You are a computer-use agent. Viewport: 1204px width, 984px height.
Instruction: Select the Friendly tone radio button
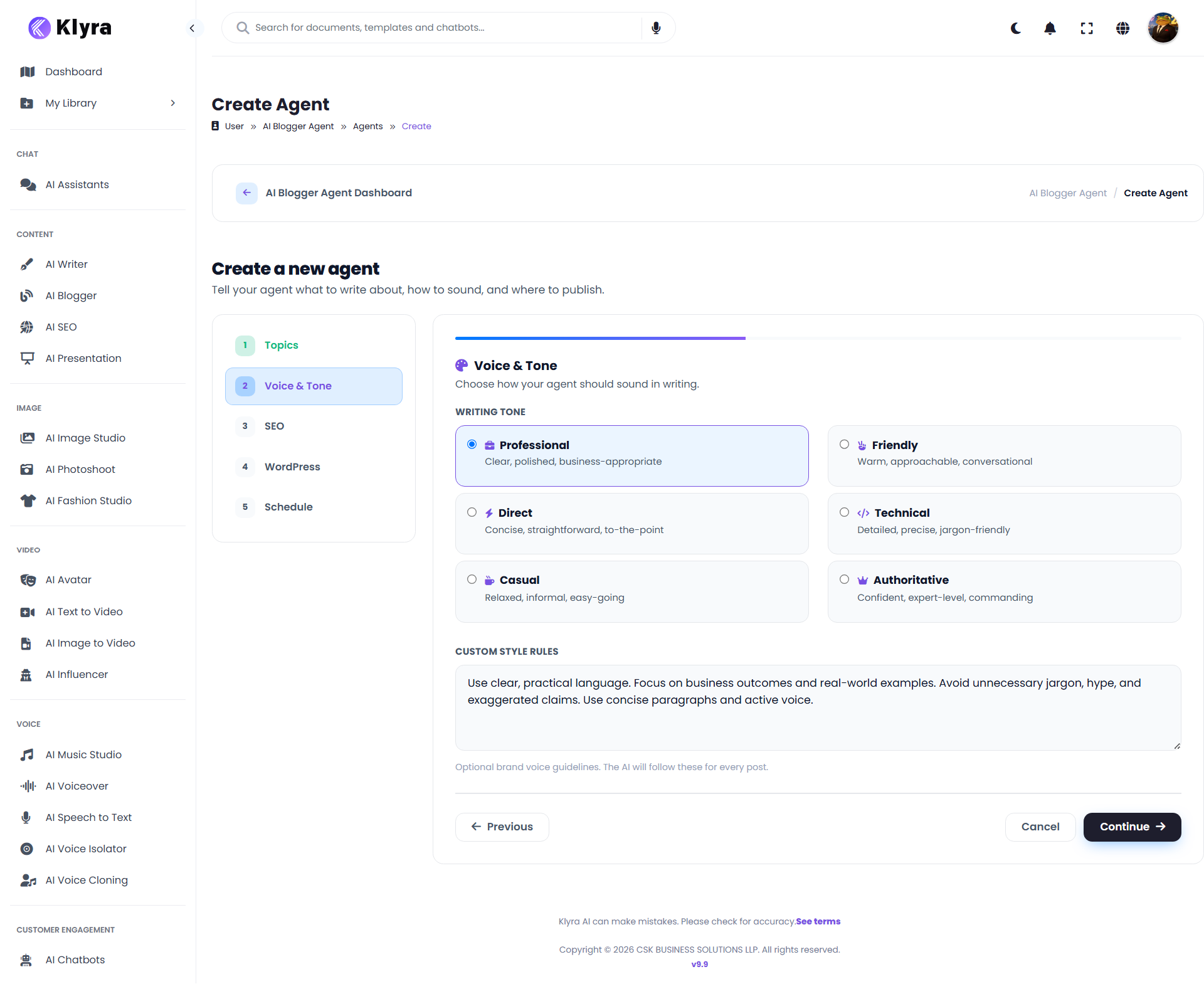pos(844,444)
